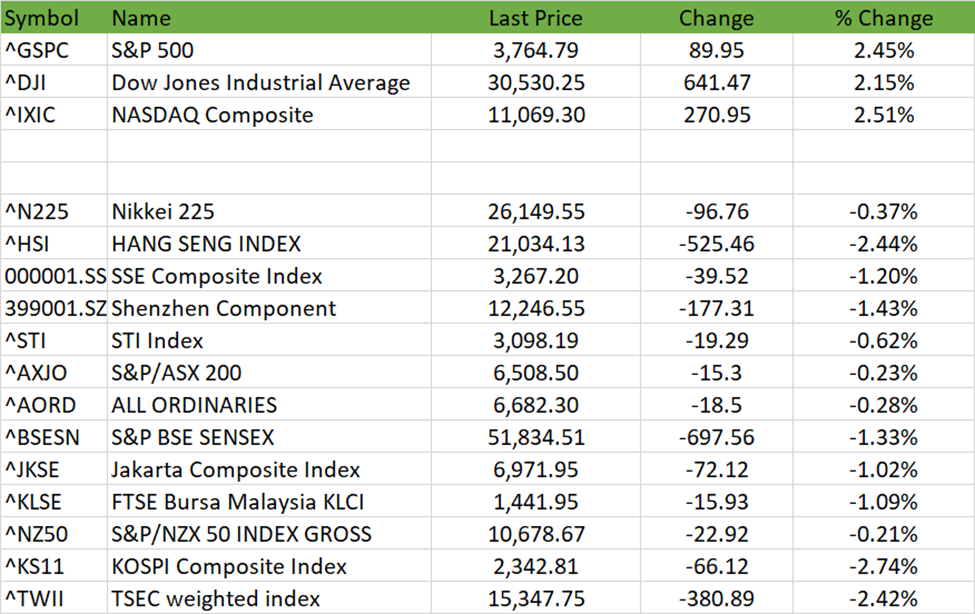Click the '^IXIC' symbol cell

[54, 114]
